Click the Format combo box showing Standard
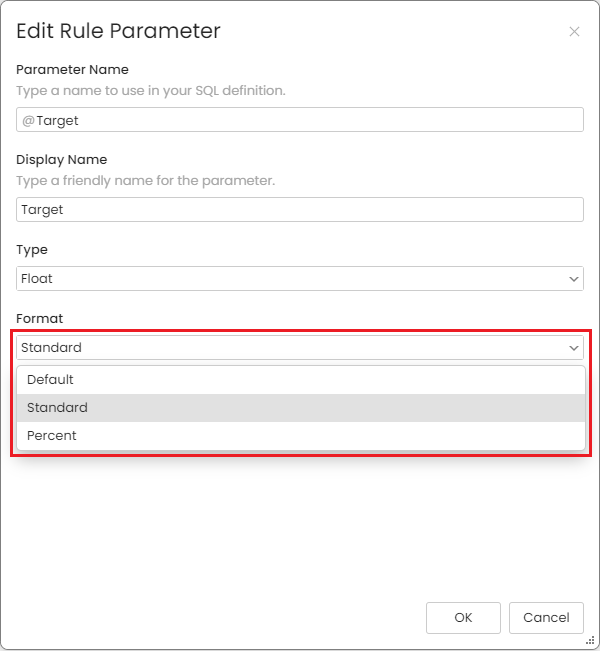The width and height of the screenshot is (600, 651). coord(300,348)
